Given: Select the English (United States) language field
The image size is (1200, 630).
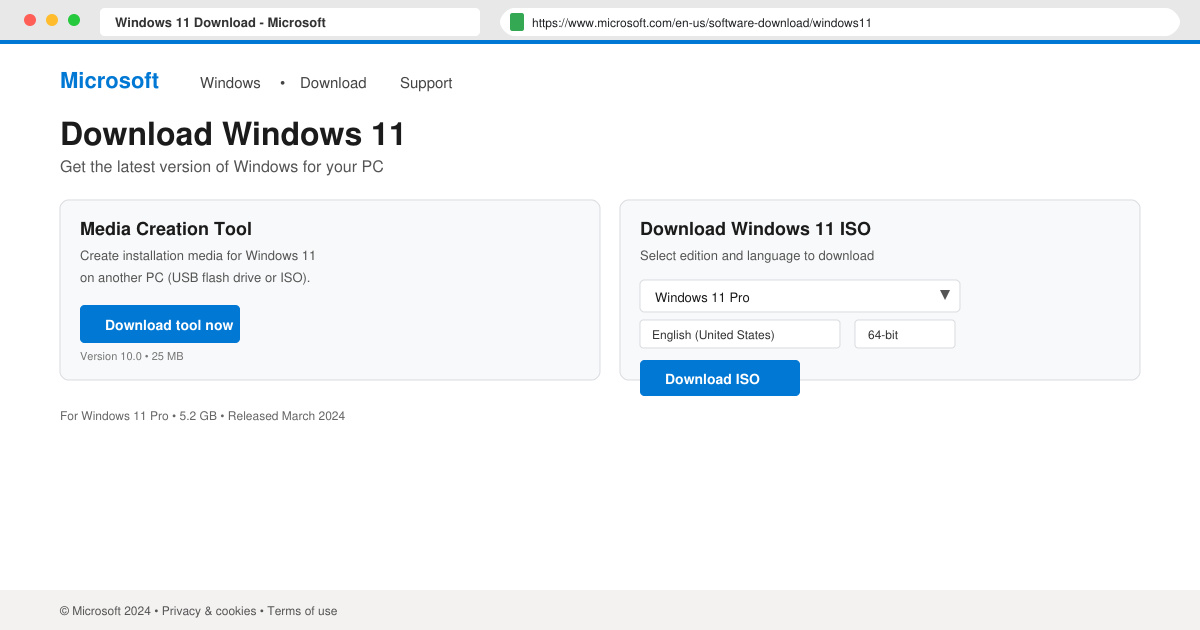Looking at the screenshot, I should (740, 334).
